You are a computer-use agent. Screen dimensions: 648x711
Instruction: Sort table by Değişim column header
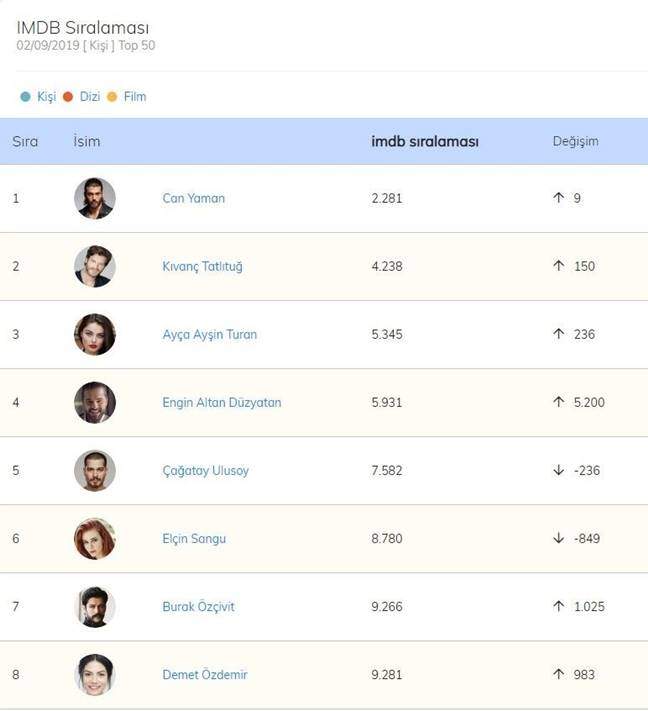click(575, 141)
